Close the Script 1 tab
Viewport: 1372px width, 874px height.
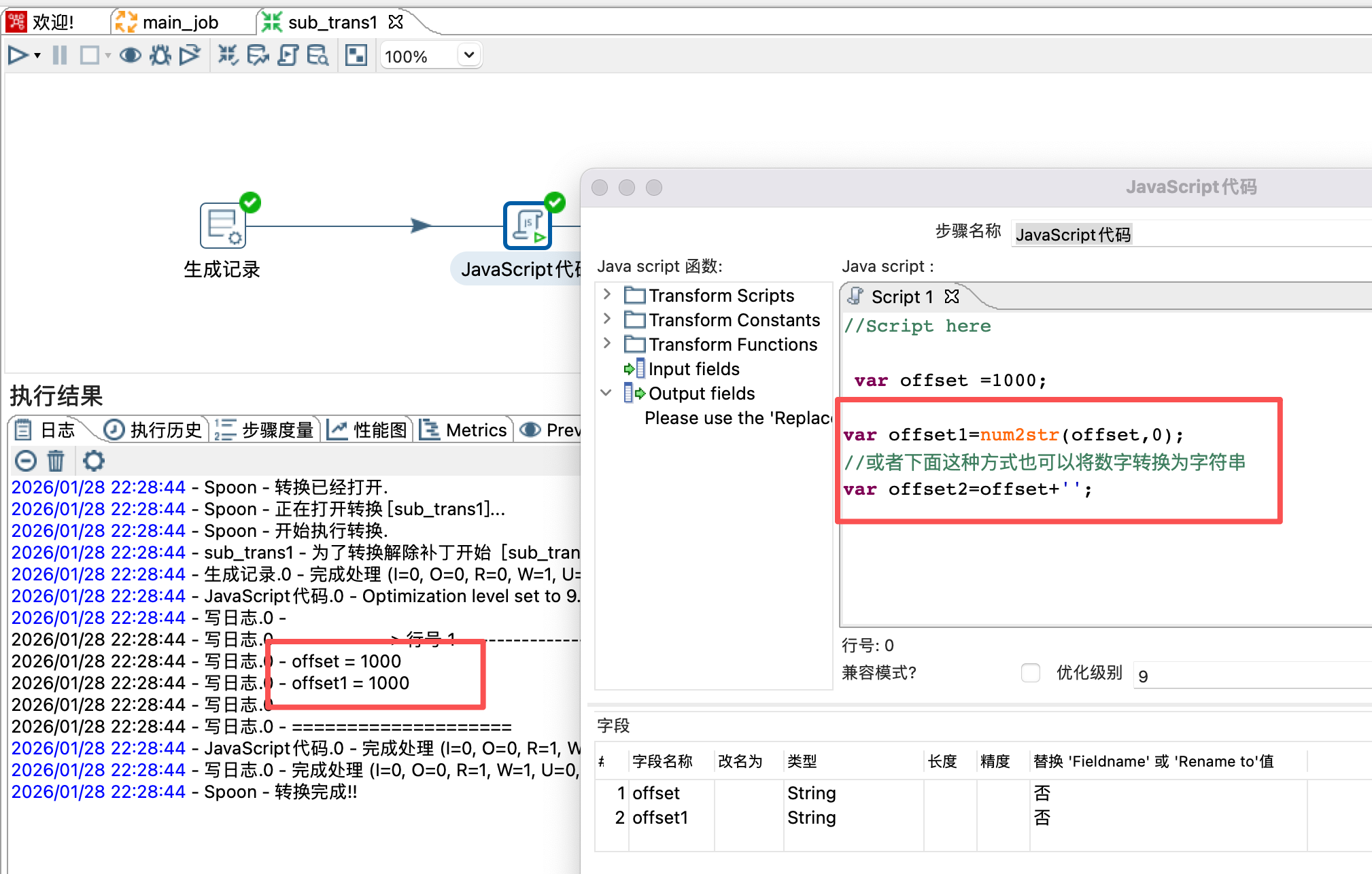click(952, 296)
